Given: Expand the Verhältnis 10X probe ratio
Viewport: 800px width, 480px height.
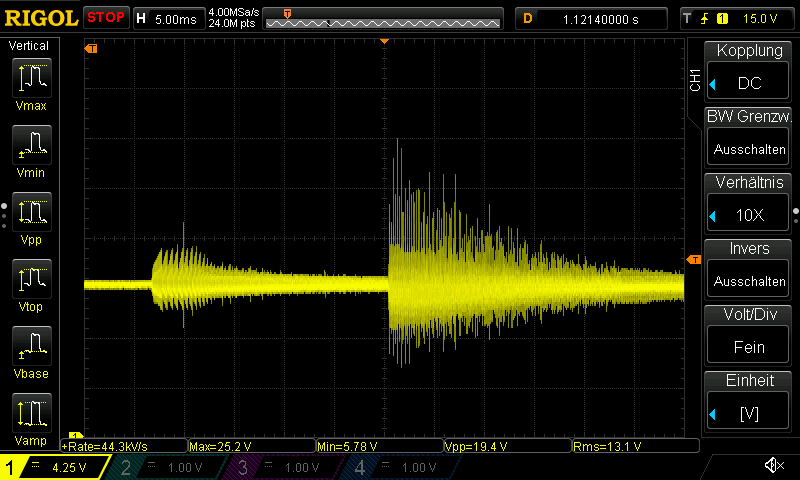Looking at the screenshot, I should [749, 204].
